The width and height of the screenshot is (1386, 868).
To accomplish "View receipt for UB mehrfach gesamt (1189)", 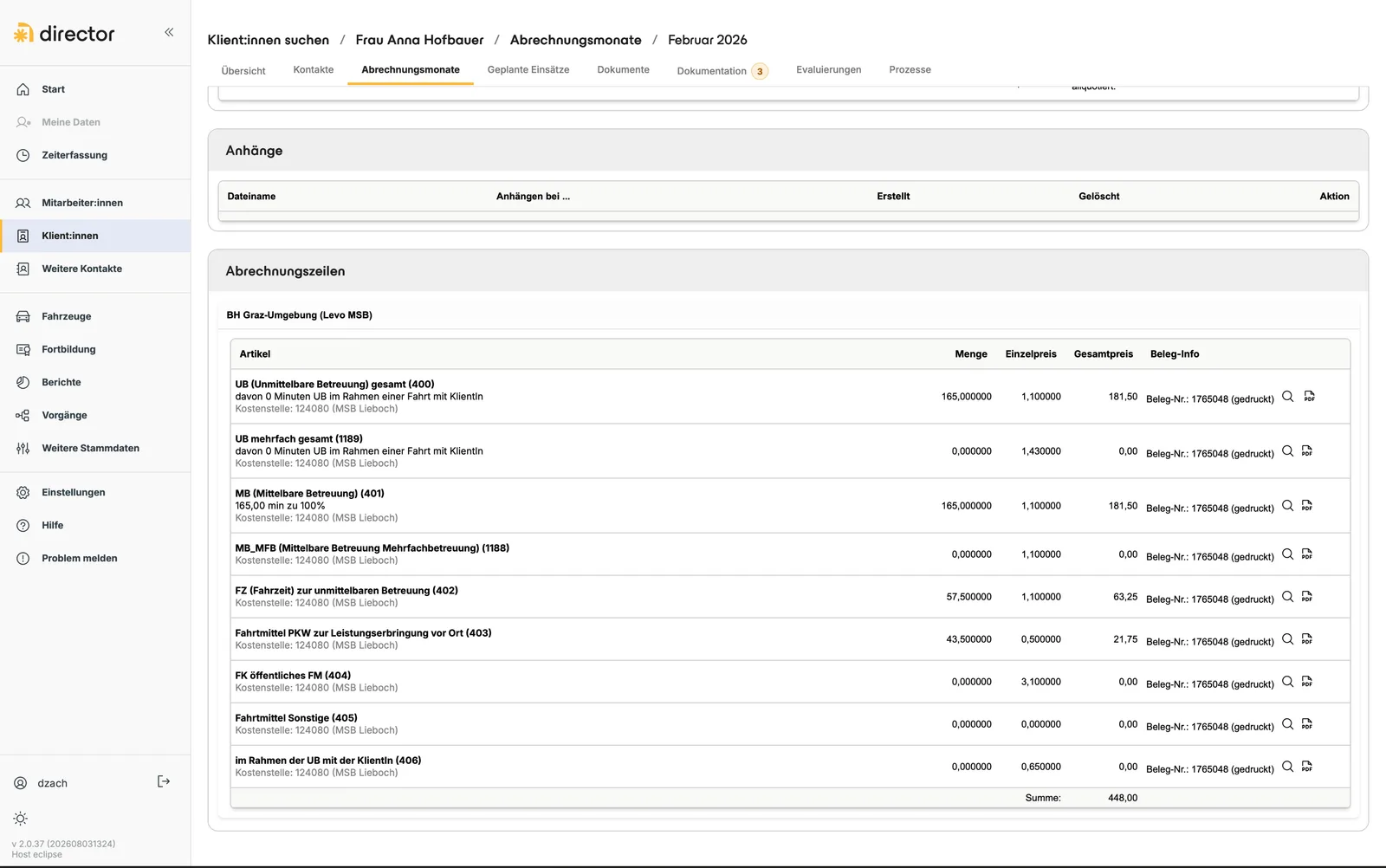I will pyautogui.click(x=1288, y=450).
